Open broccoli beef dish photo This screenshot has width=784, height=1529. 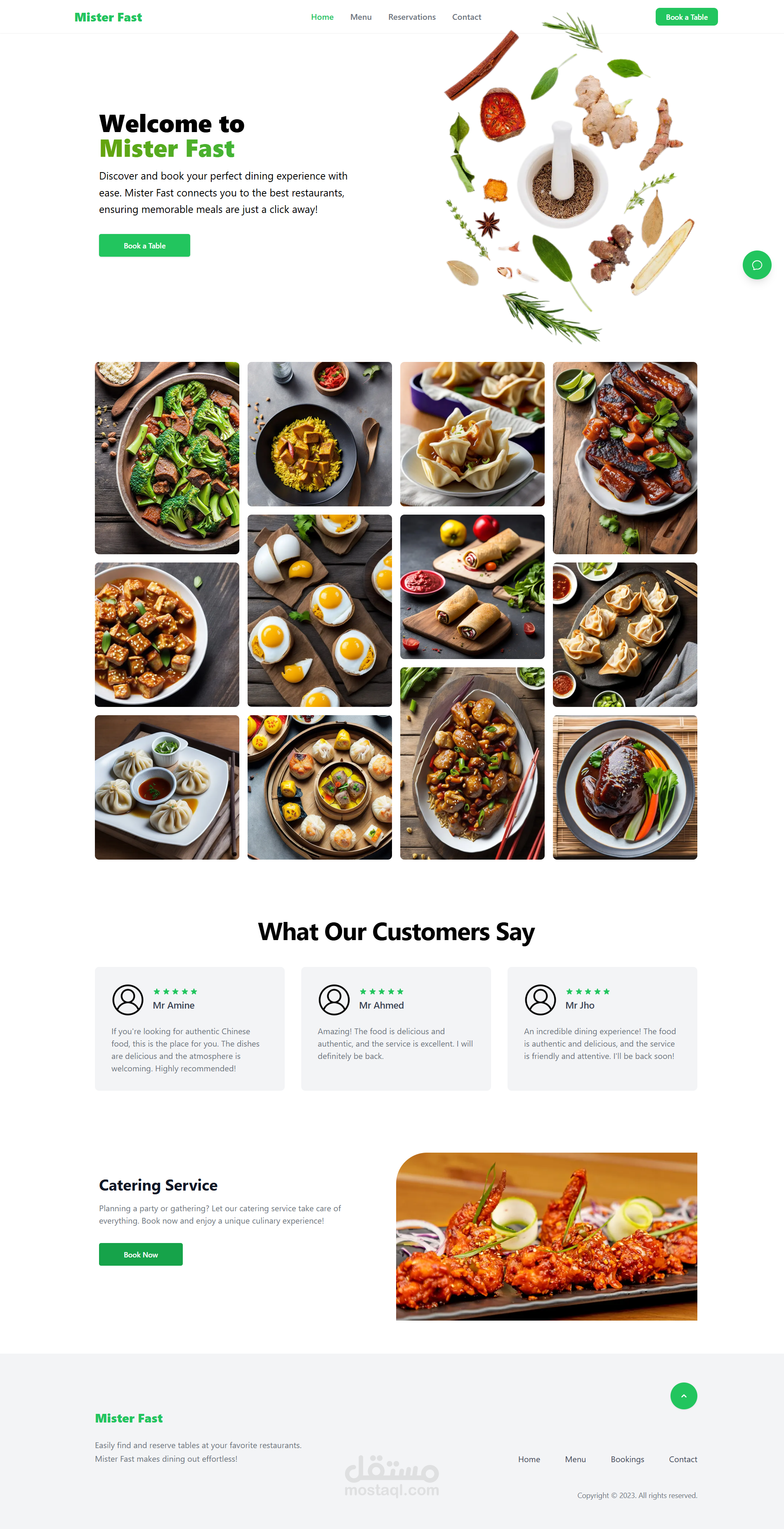tap(167, 458)
